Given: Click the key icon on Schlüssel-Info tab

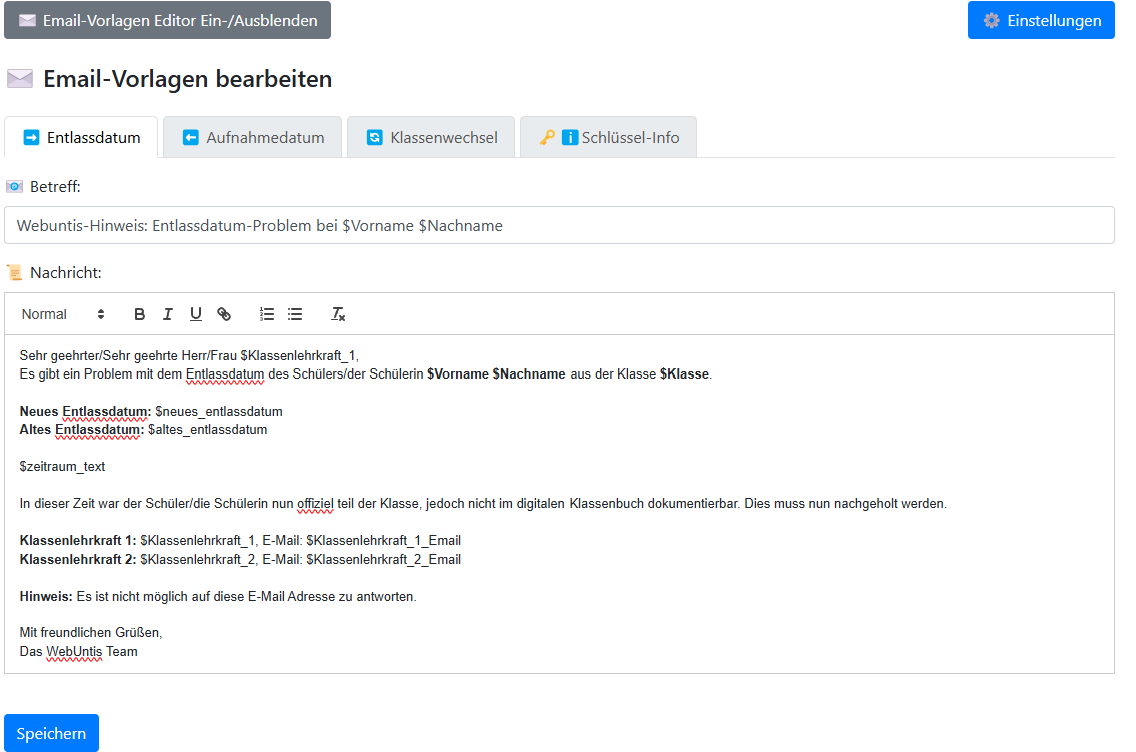Looking at the screenshot, I should click(548, 137).
